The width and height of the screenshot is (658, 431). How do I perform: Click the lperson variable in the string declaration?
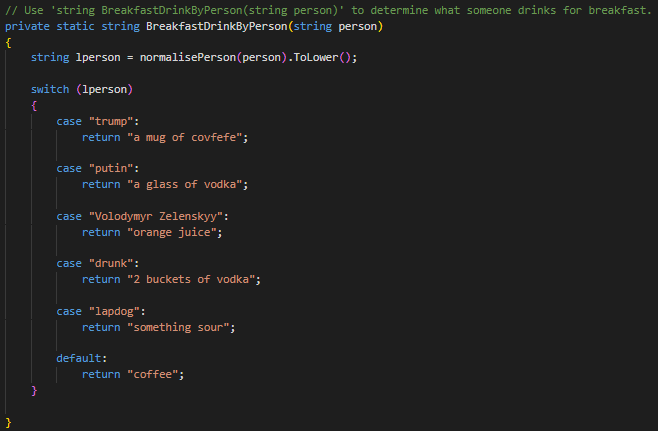pyautogui.click(x=98, y=57)
